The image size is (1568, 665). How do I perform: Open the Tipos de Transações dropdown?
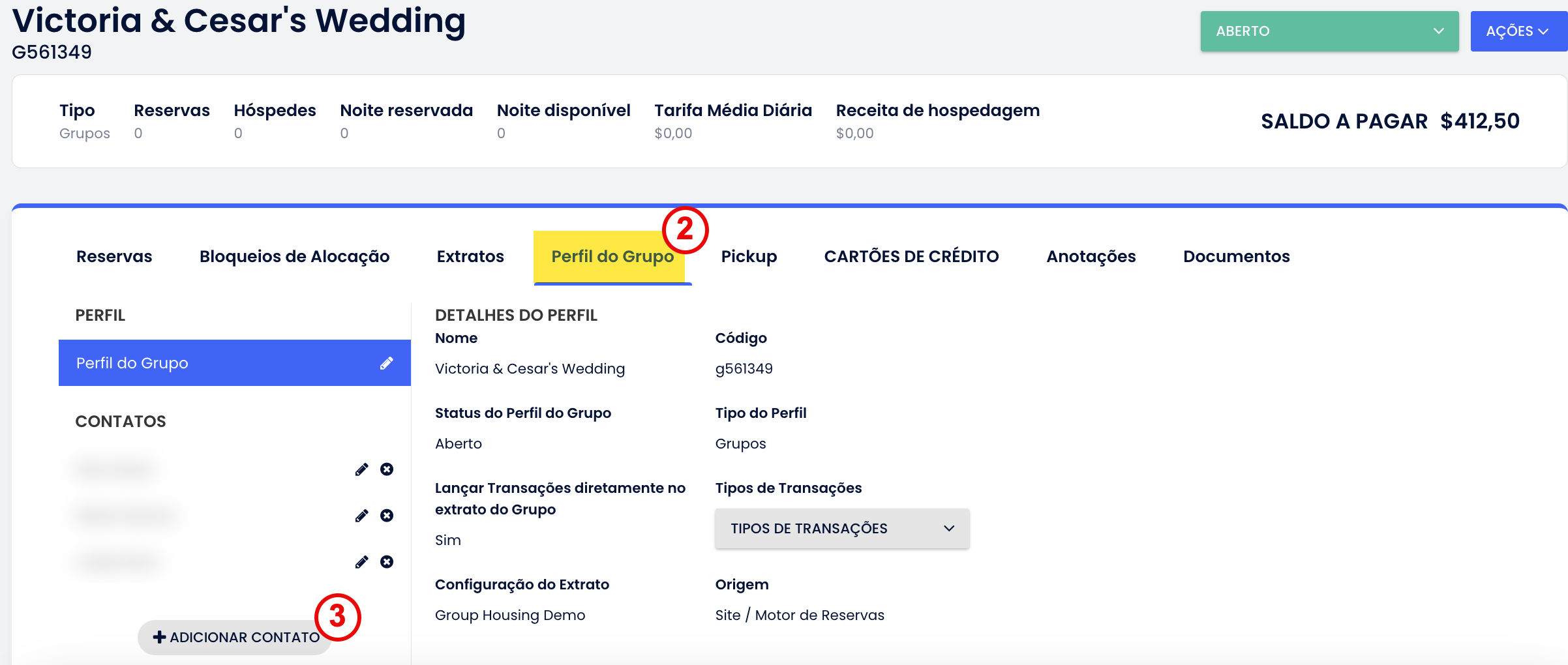coord(841,528)
